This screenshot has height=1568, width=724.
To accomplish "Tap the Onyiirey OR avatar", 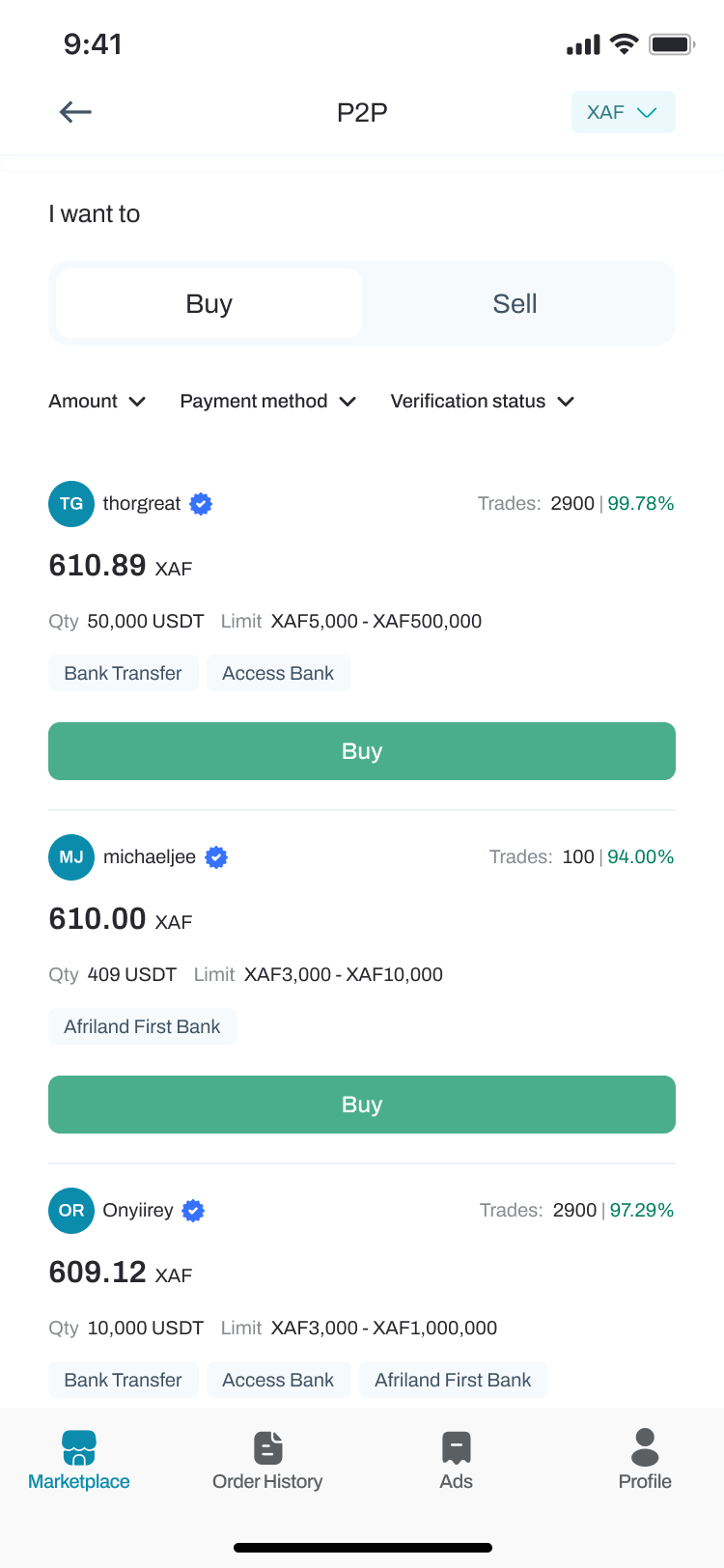I will pos(71,1211).
